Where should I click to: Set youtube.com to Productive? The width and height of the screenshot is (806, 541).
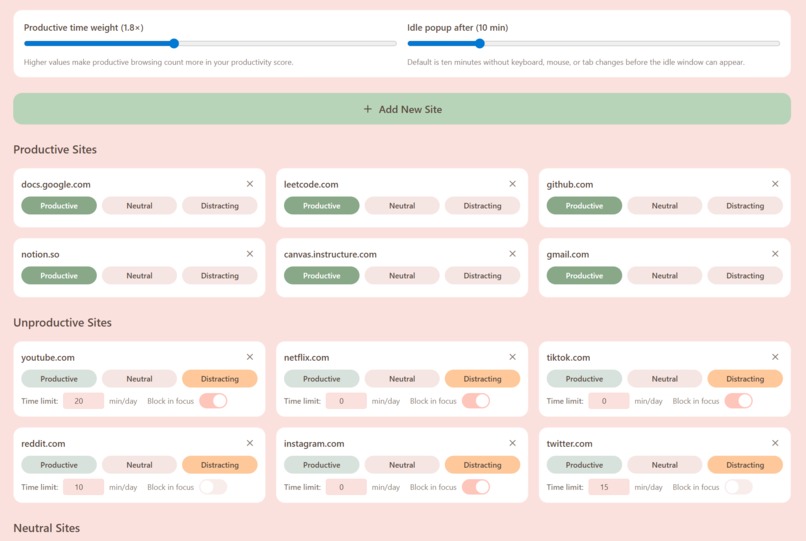pos(59,379)
